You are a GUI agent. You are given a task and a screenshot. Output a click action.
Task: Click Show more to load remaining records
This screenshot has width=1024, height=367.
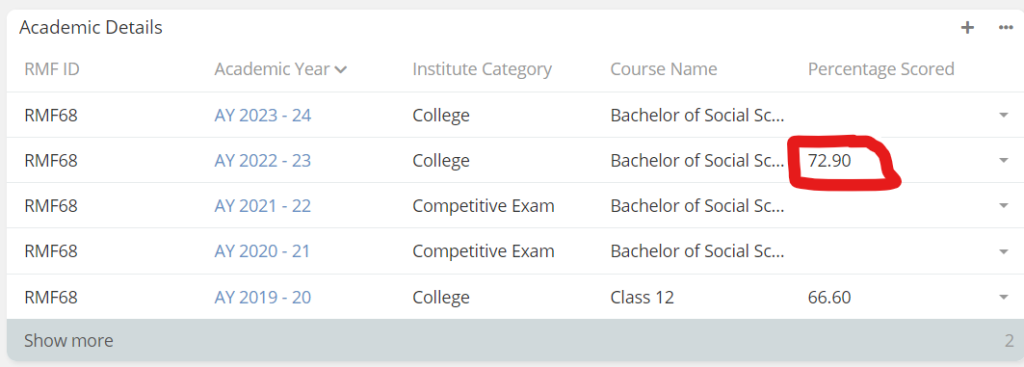point(69,341)
